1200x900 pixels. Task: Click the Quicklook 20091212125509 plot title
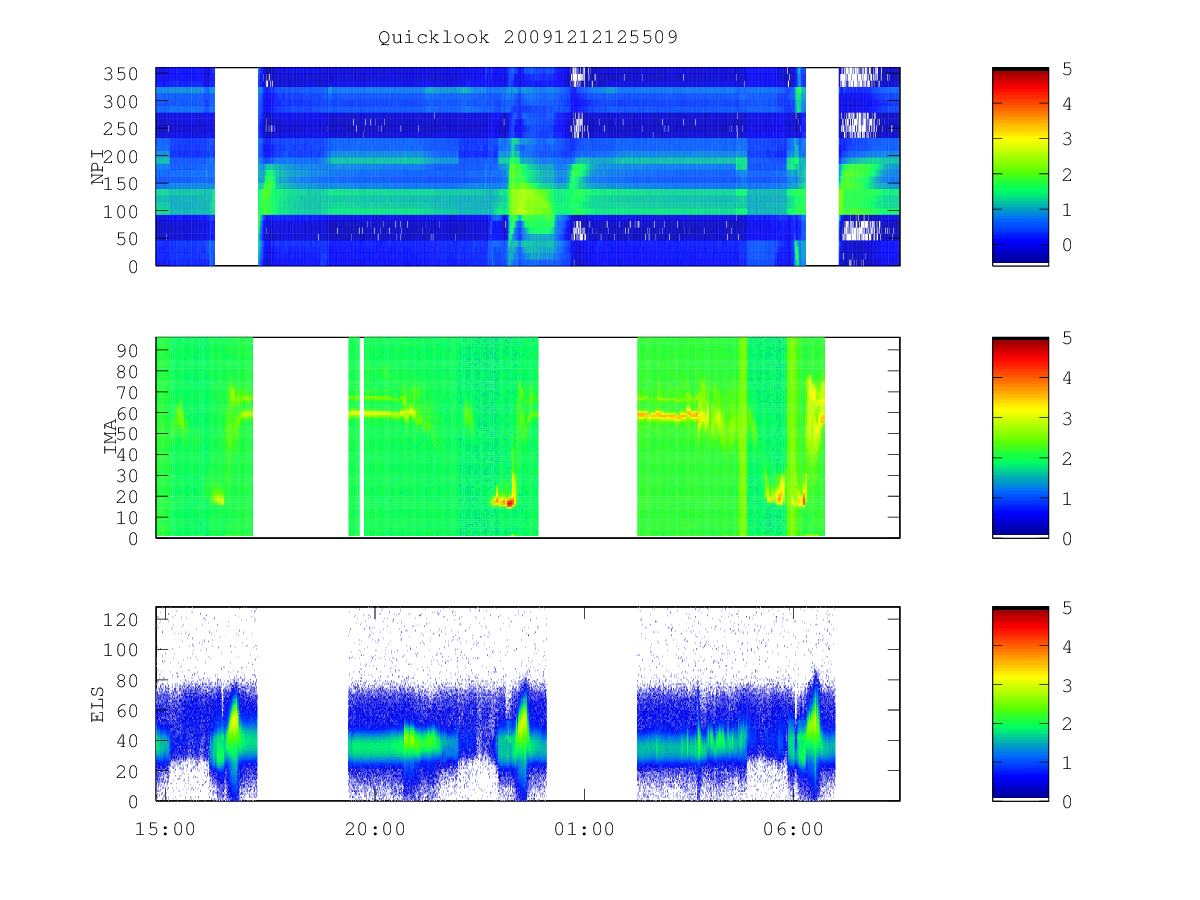point(528,38)
